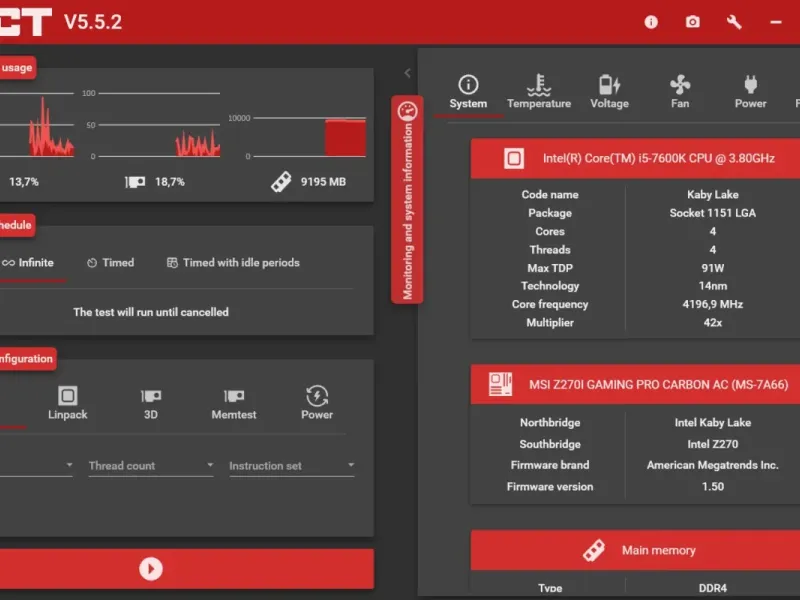Open settings via the wrench icon
This screenshot has width=800, height=600.
click(x=734, y=22)
